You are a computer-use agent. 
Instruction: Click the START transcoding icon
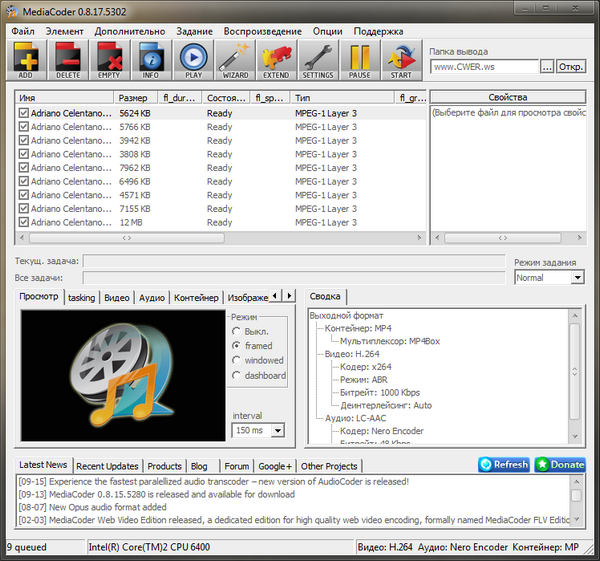(x=400, y=61)
